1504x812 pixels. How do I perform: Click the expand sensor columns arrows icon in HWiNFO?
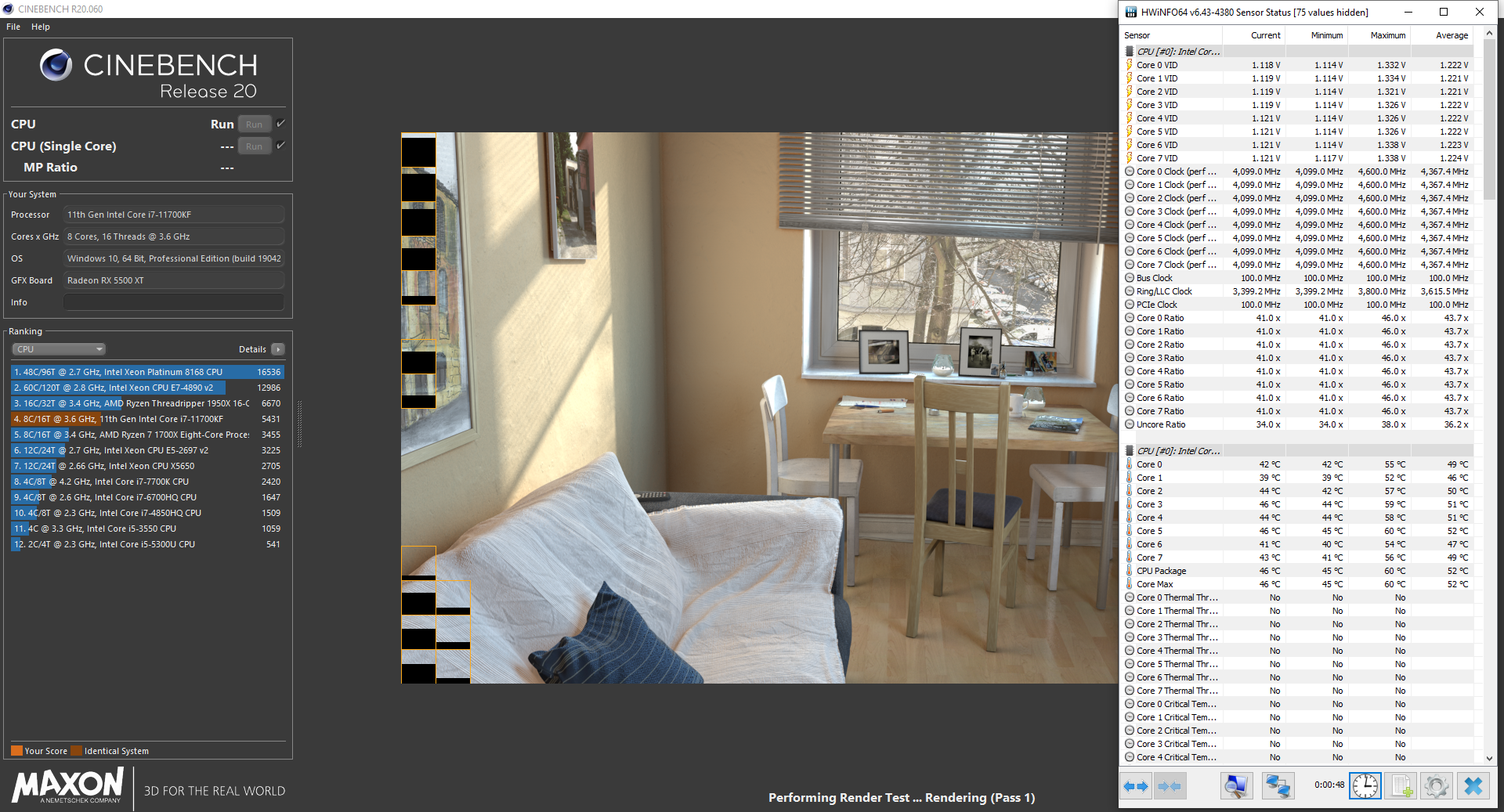tap(1136, 785)
